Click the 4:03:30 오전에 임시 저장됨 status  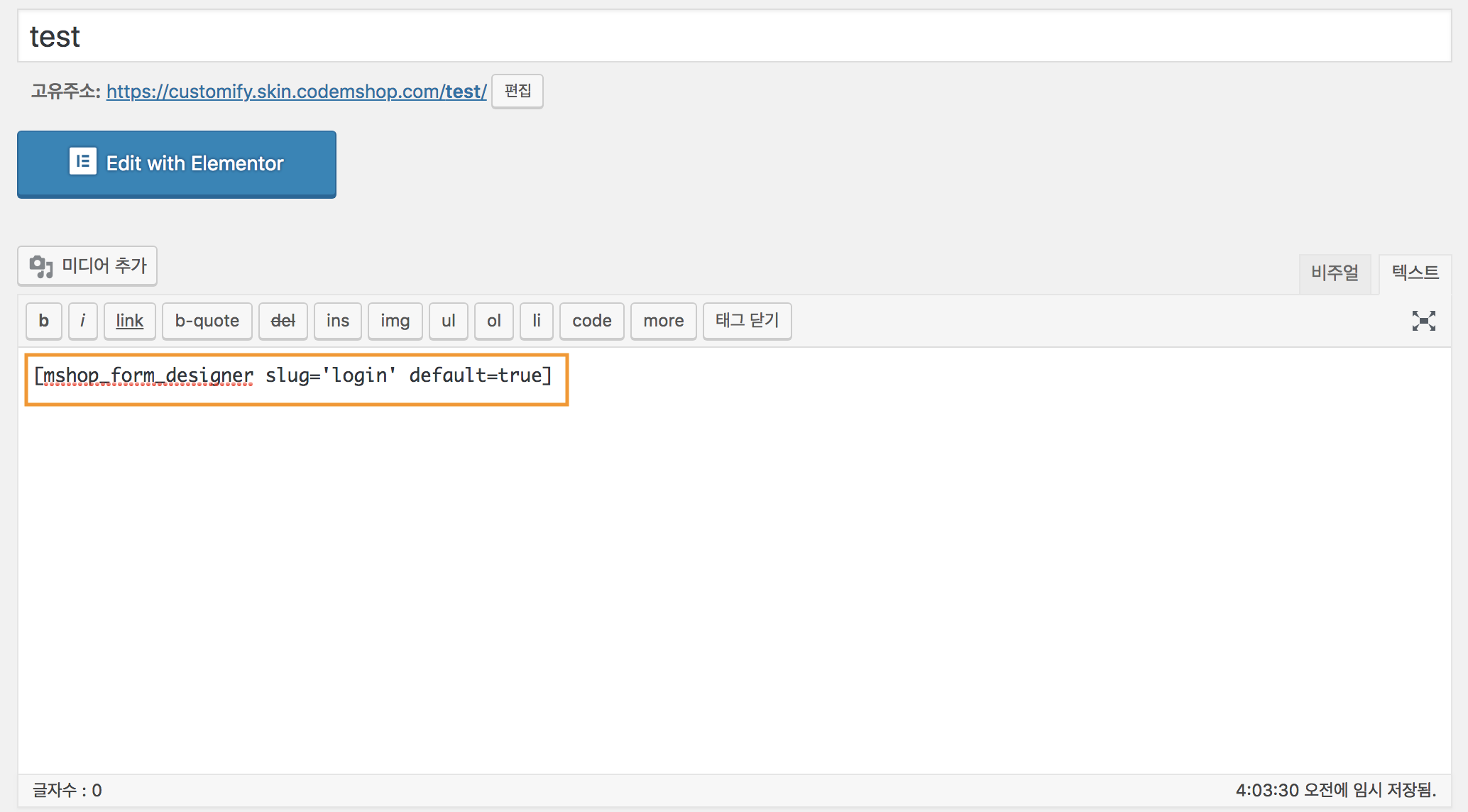point(1336,790)
